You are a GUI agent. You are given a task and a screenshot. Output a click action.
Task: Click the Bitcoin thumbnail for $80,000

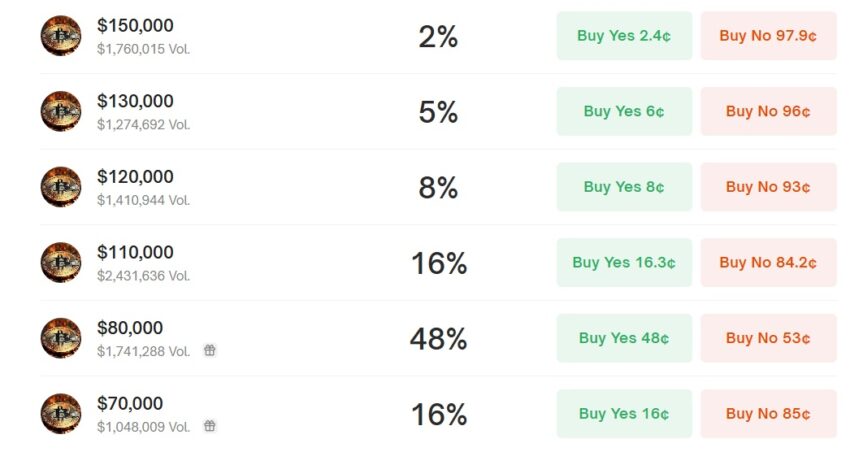(61, 338)
